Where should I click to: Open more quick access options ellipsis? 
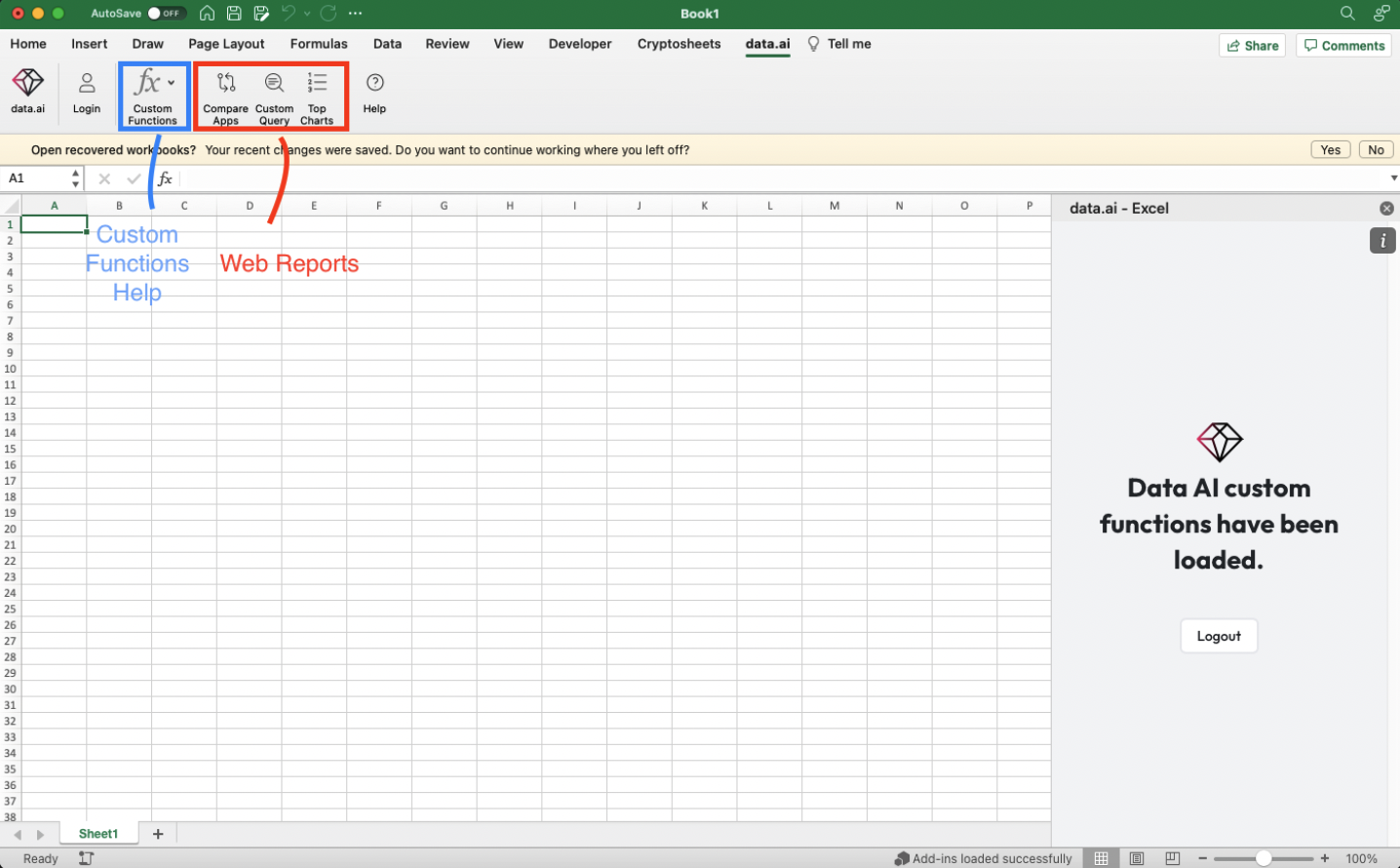[x=355, y=14]
